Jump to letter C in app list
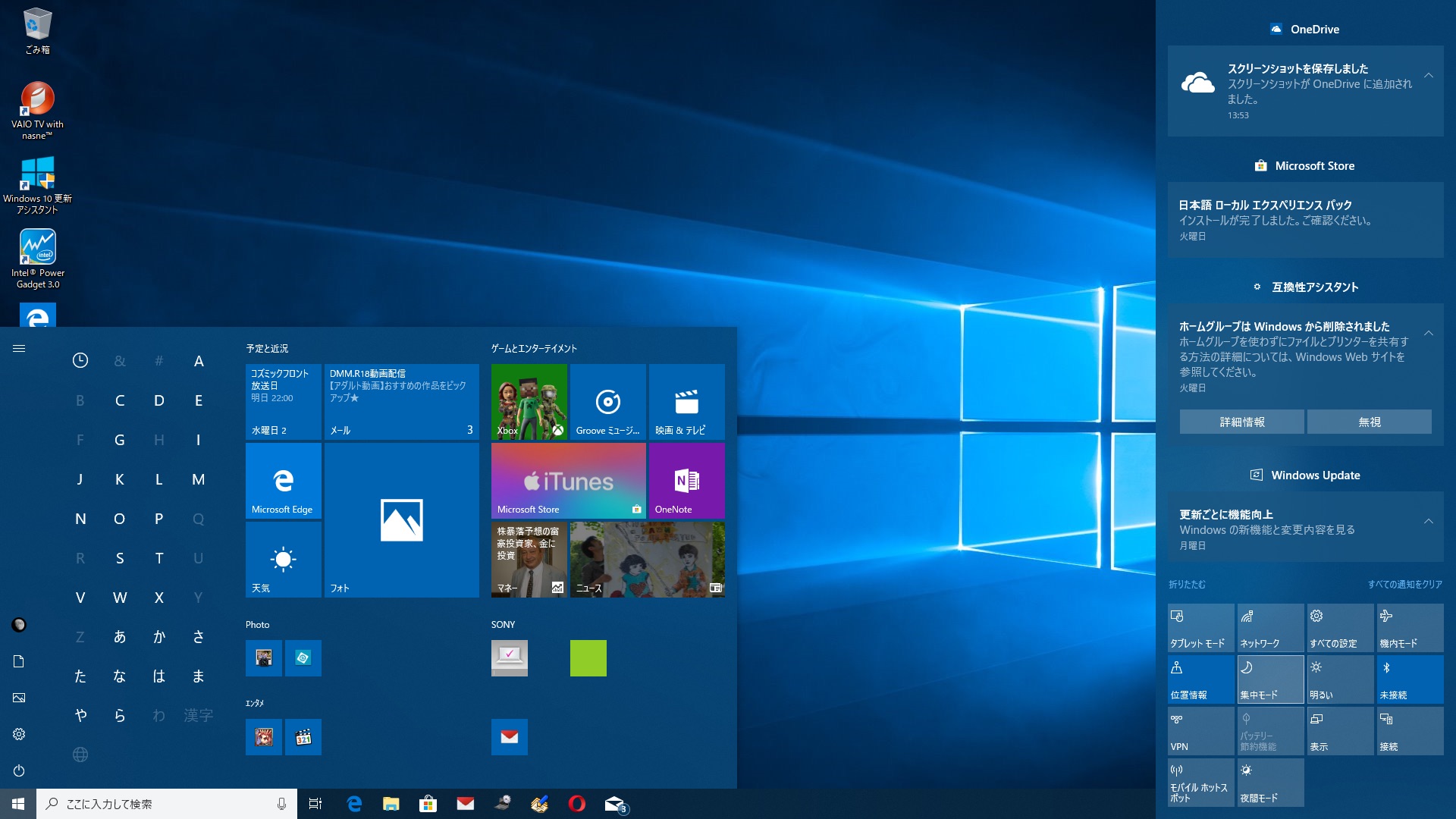The width and height of the screenshot is (1456, 819). (120, 400)
